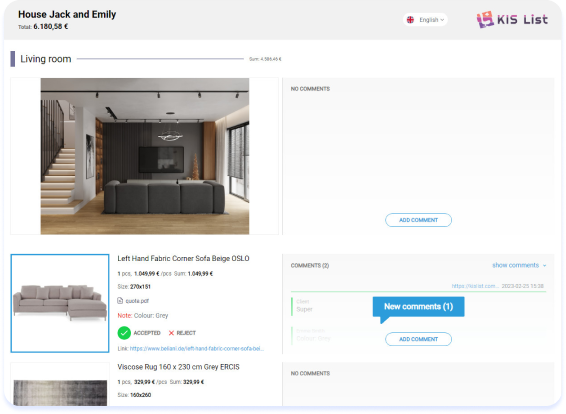The image size is (566, 414).
Task: Click the UK flag language icon
Action: coord(410,20)
